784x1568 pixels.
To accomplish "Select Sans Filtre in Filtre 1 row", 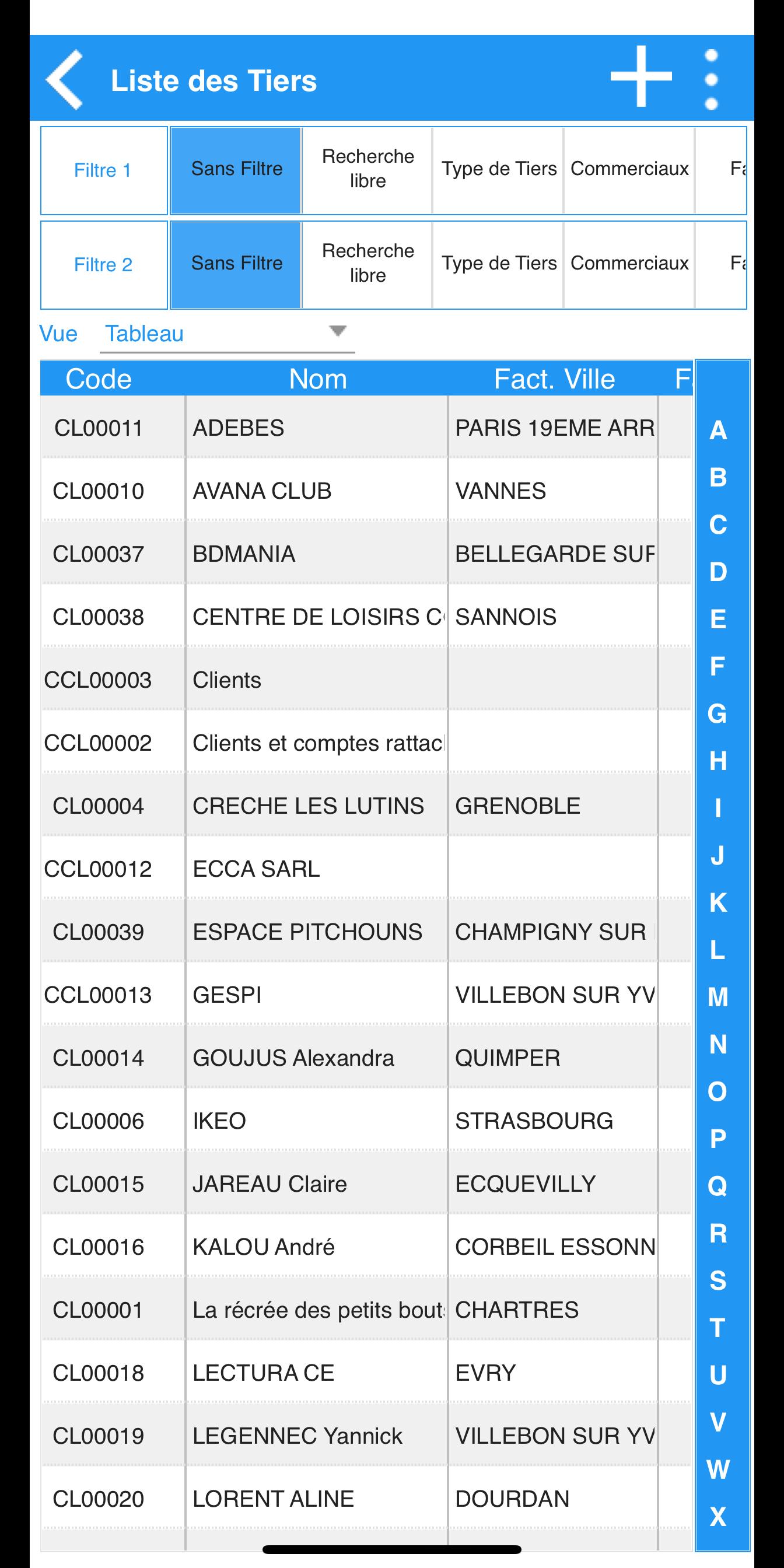I will click(x=236, y=170).
